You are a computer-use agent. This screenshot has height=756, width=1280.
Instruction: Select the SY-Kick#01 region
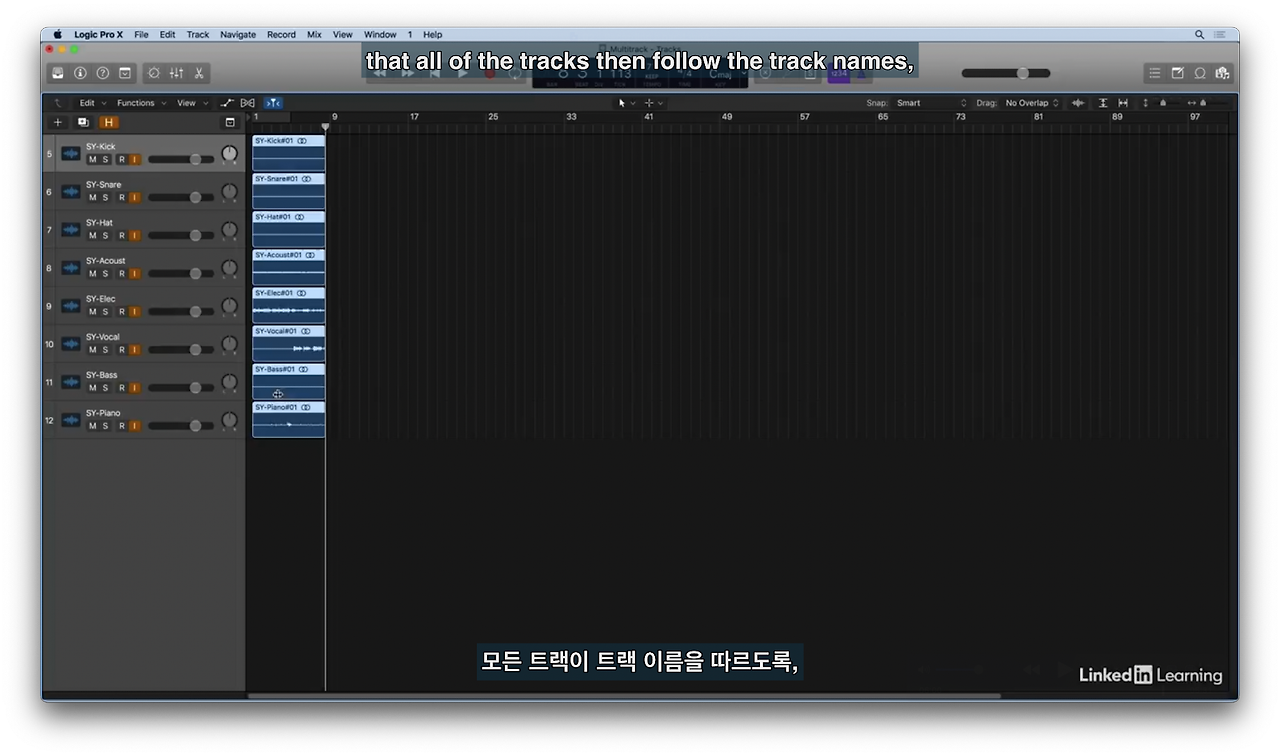tap(288, 154)
